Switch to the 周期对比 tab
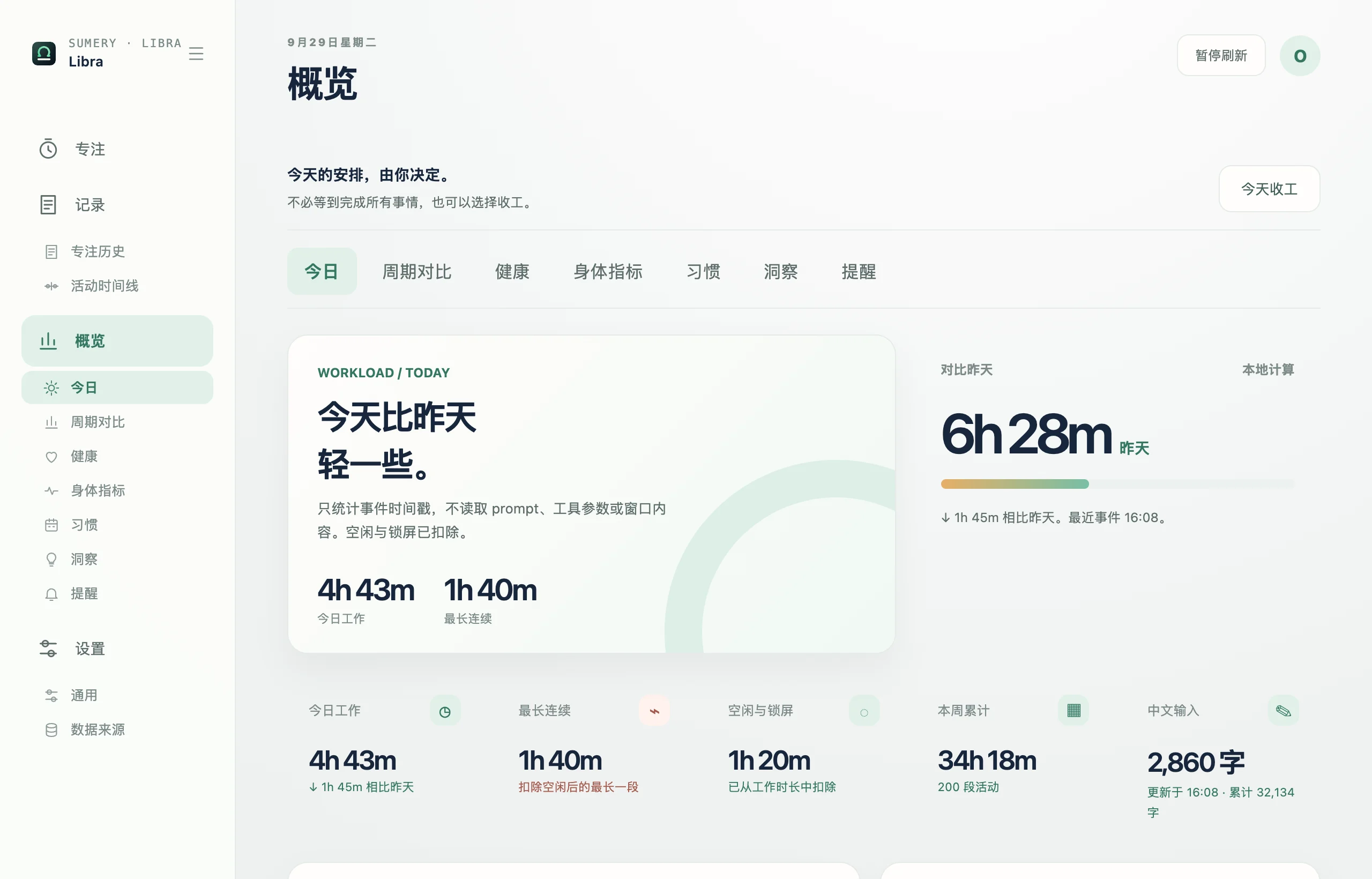This screenshot has height=879, width=1372. click(x=416, y=271)
